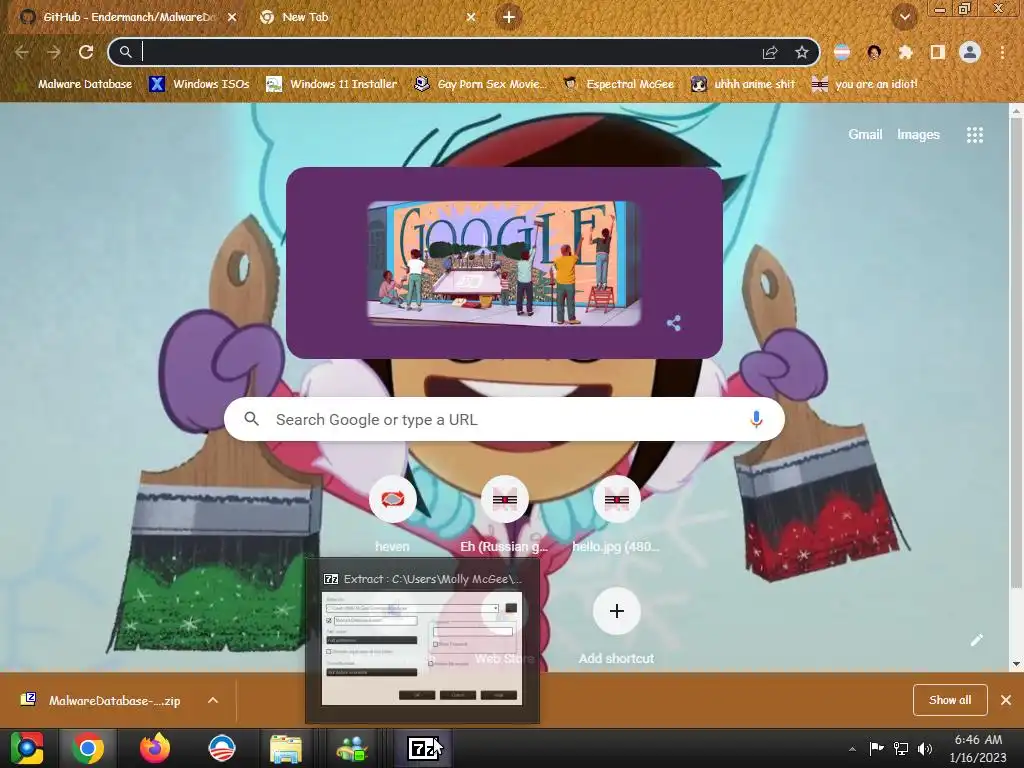
Task: Open the downloaded MalwareDatabase zip file
Action: pos(101,701)
